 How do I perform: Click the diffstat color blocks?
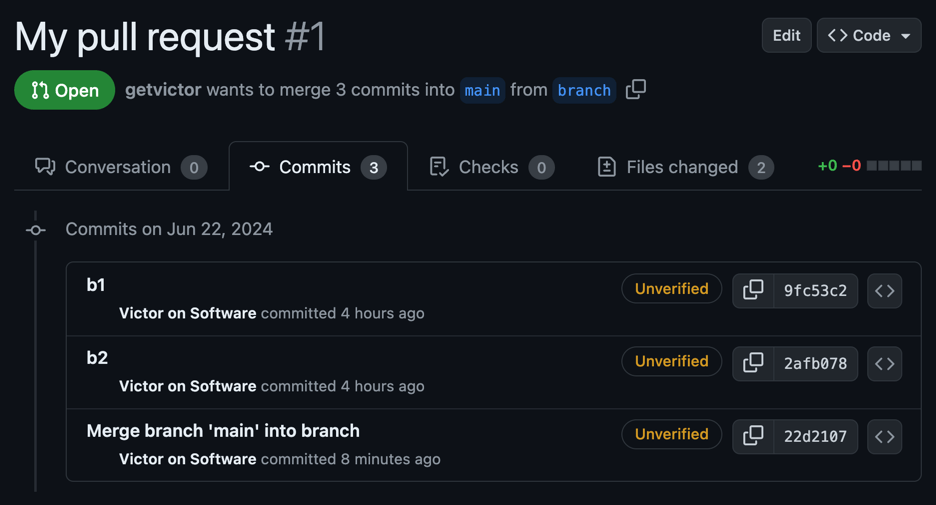point(894,166)
